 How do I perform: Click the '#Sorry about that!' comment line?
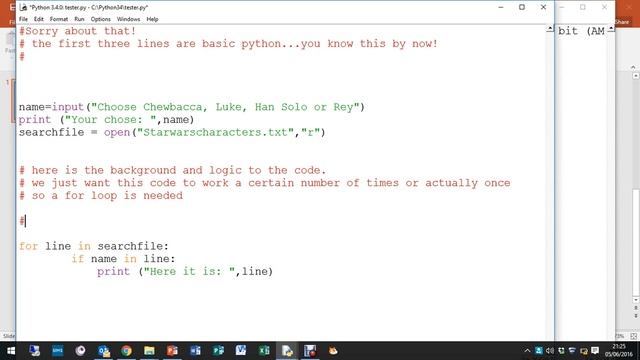(x=78, y=31)
